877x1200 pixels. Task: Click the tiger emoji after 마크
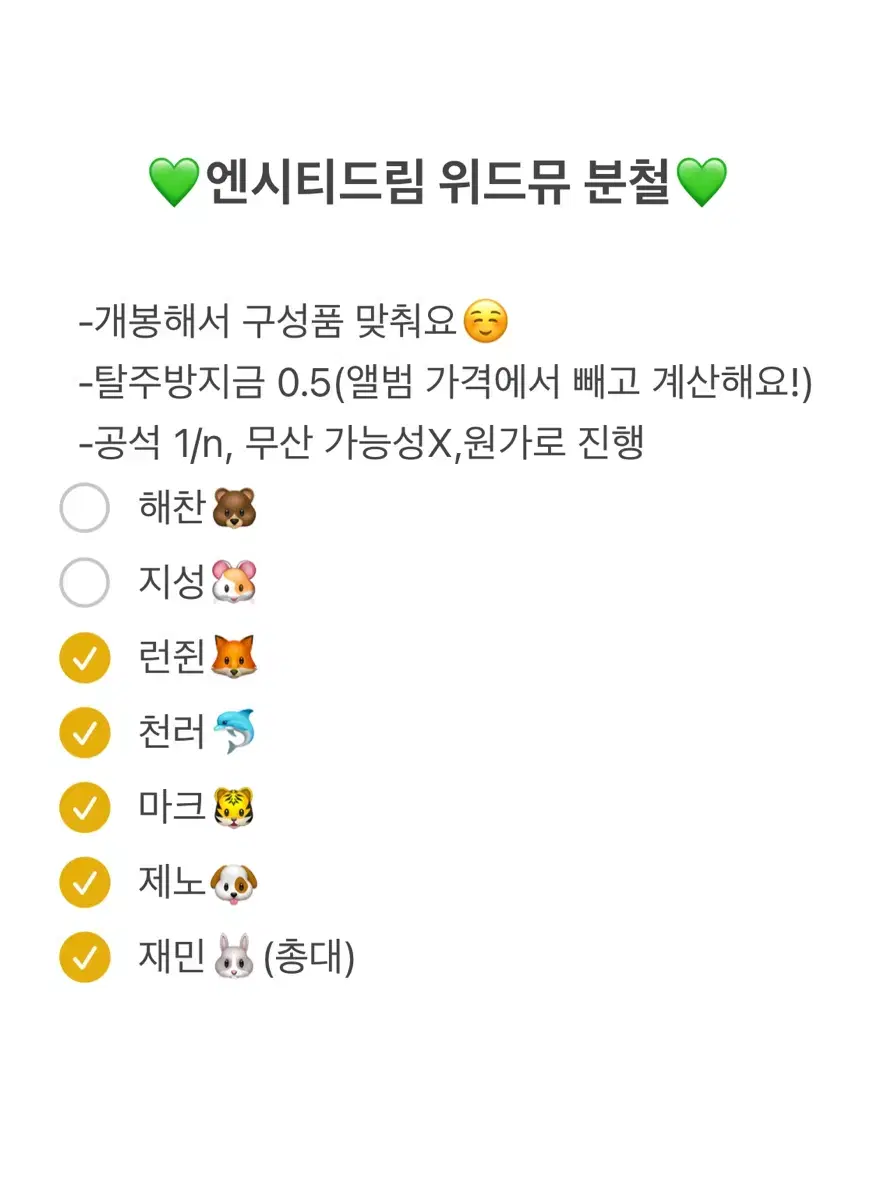pyautogui.click(x=234, y=808)
